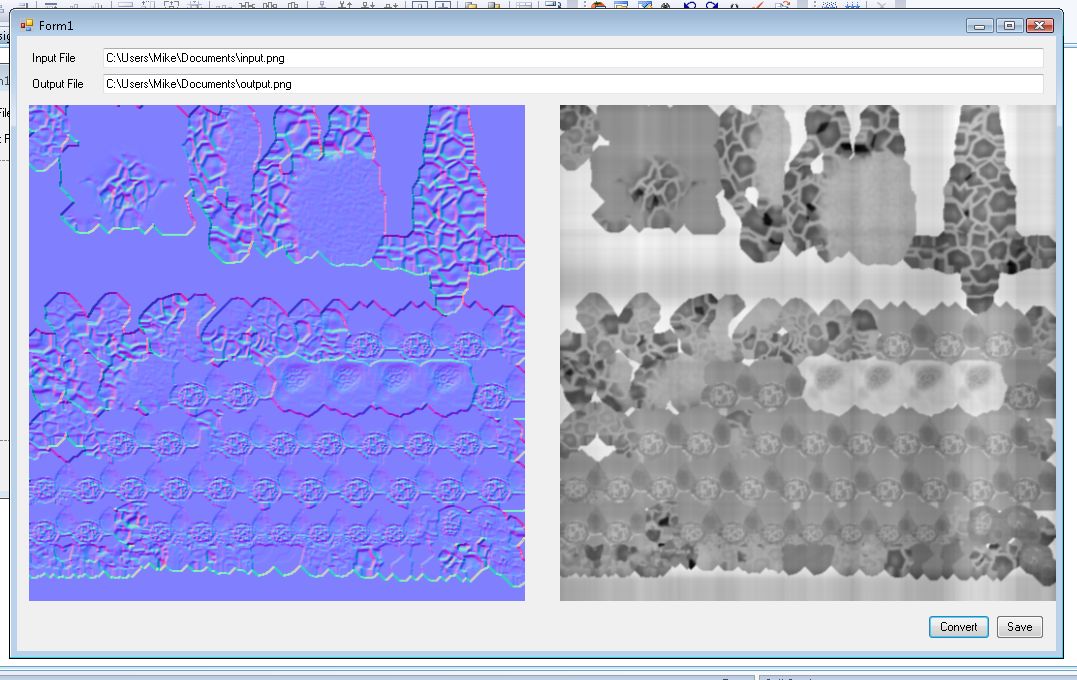The height and width of the screenshot is (680, 1077).
Task: Click the Input File label
Action: click(x=54, y=59)
